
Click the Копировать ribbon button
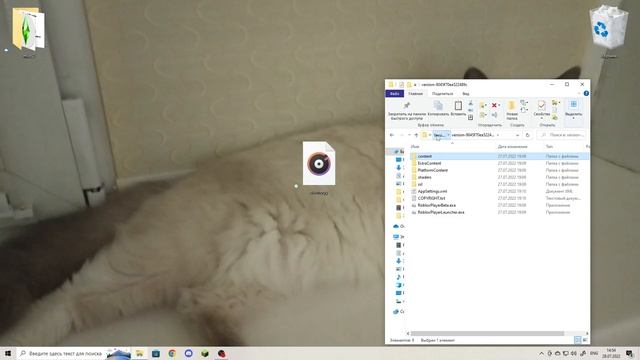pyautogui.click(x=438, y=109)
